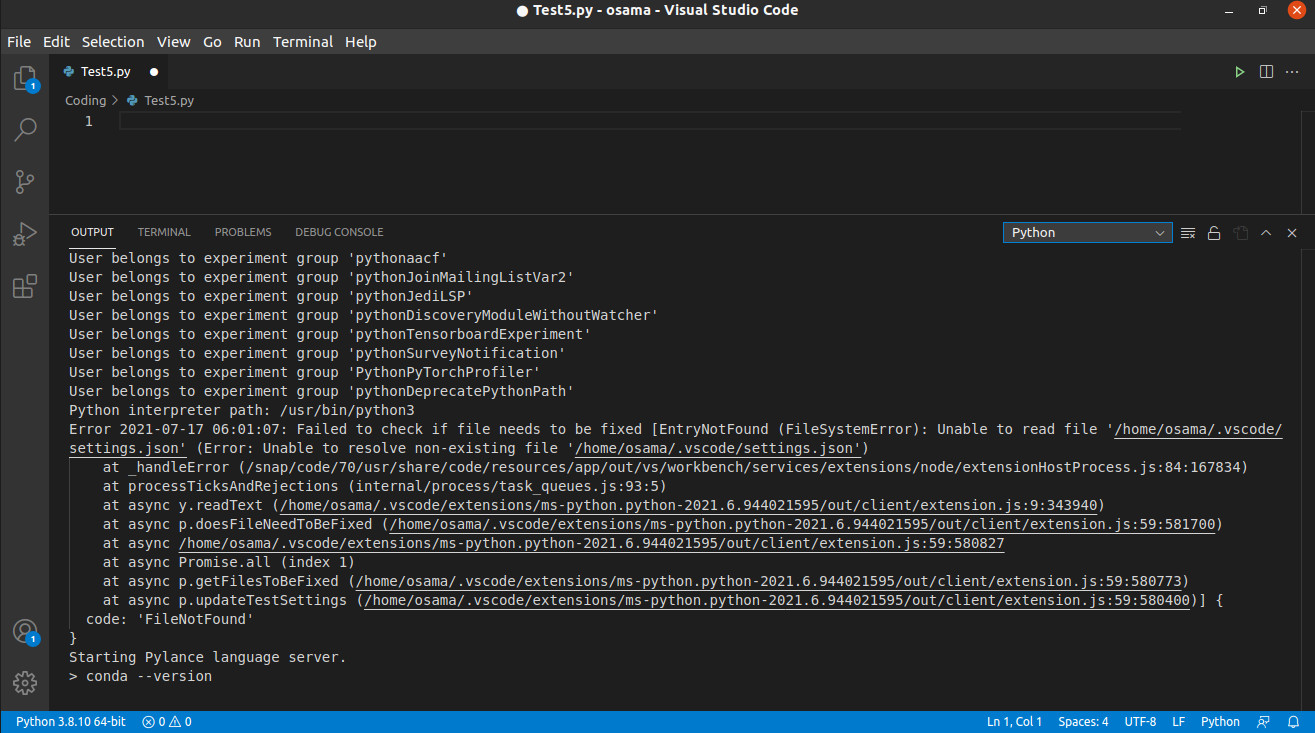Select the Explorer activity bar icon
Screen dimensions: 1315x733
point(25,78)
